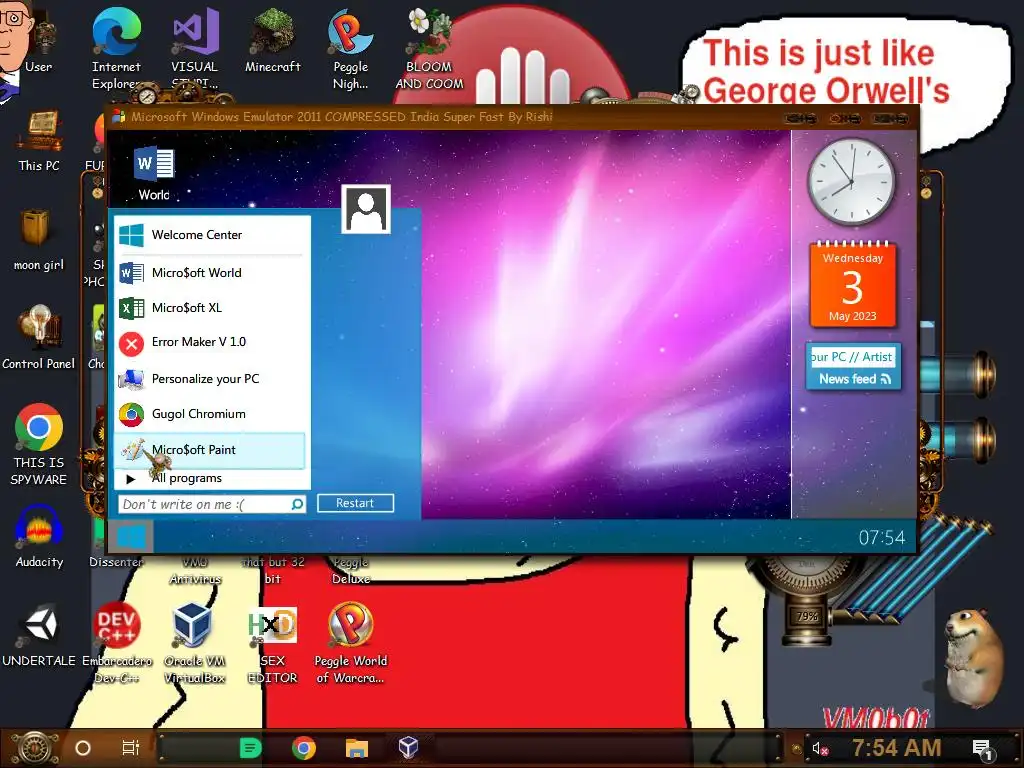This screenshot has height=768, width=1024.
Task: Open the World desktop icon in the emulator
Action: tap(154, 173)
